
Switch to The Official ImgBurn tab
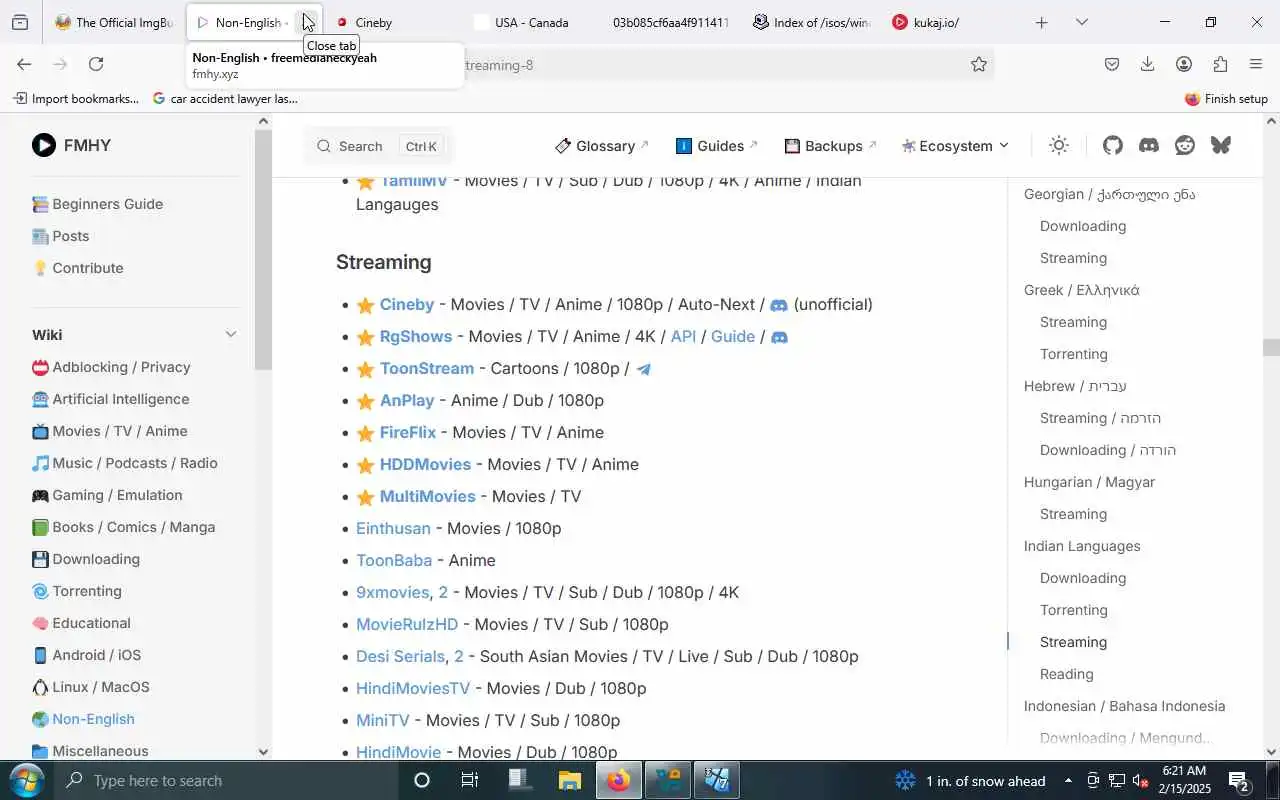[115, 22]
